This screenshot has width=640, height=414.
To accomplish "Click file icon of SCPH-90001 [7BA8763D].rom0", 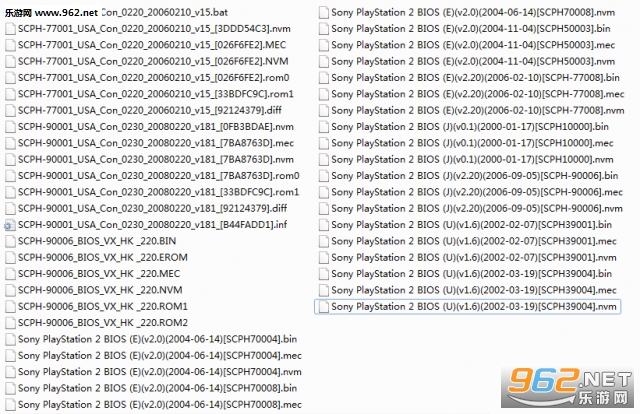I will [x=10, y=176].
